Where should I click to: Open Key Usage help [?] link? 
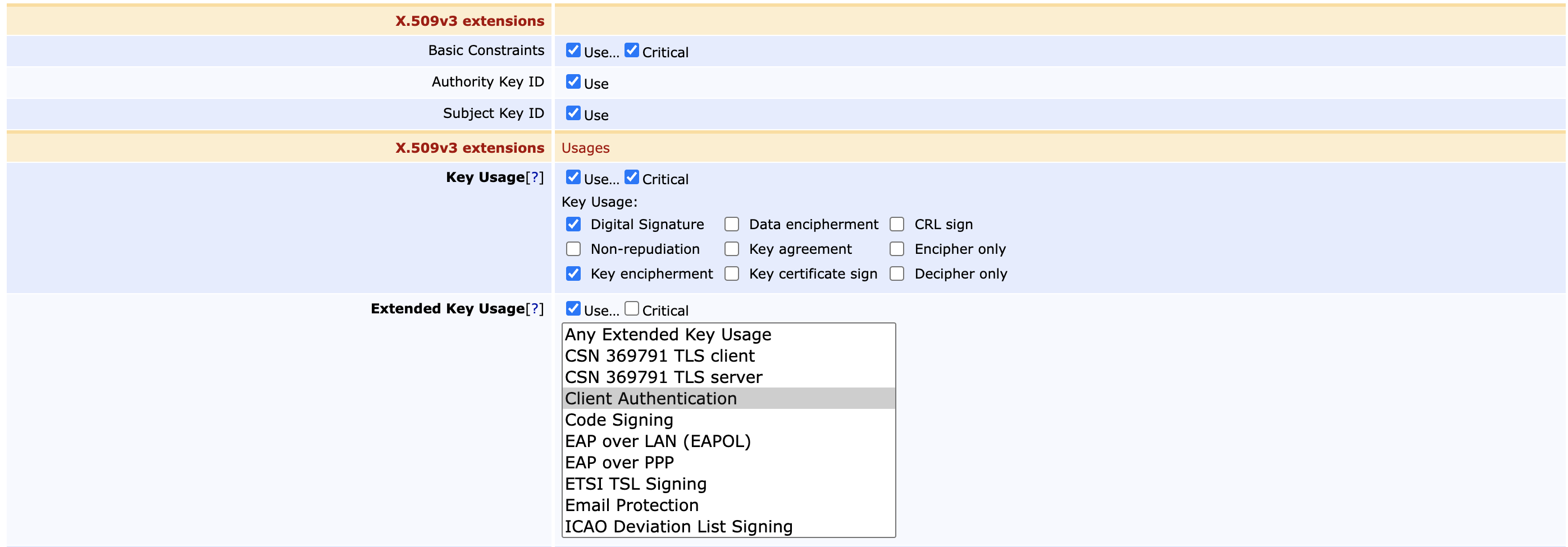point(535,177)
